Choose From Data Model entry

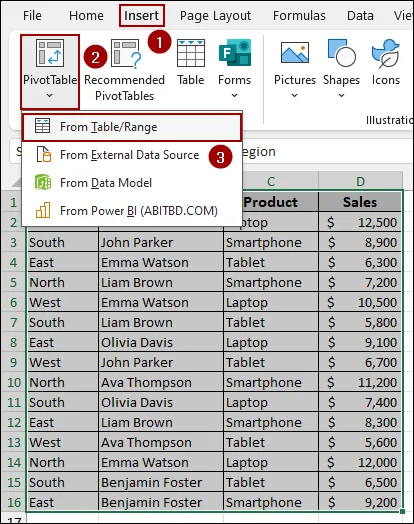132,183
